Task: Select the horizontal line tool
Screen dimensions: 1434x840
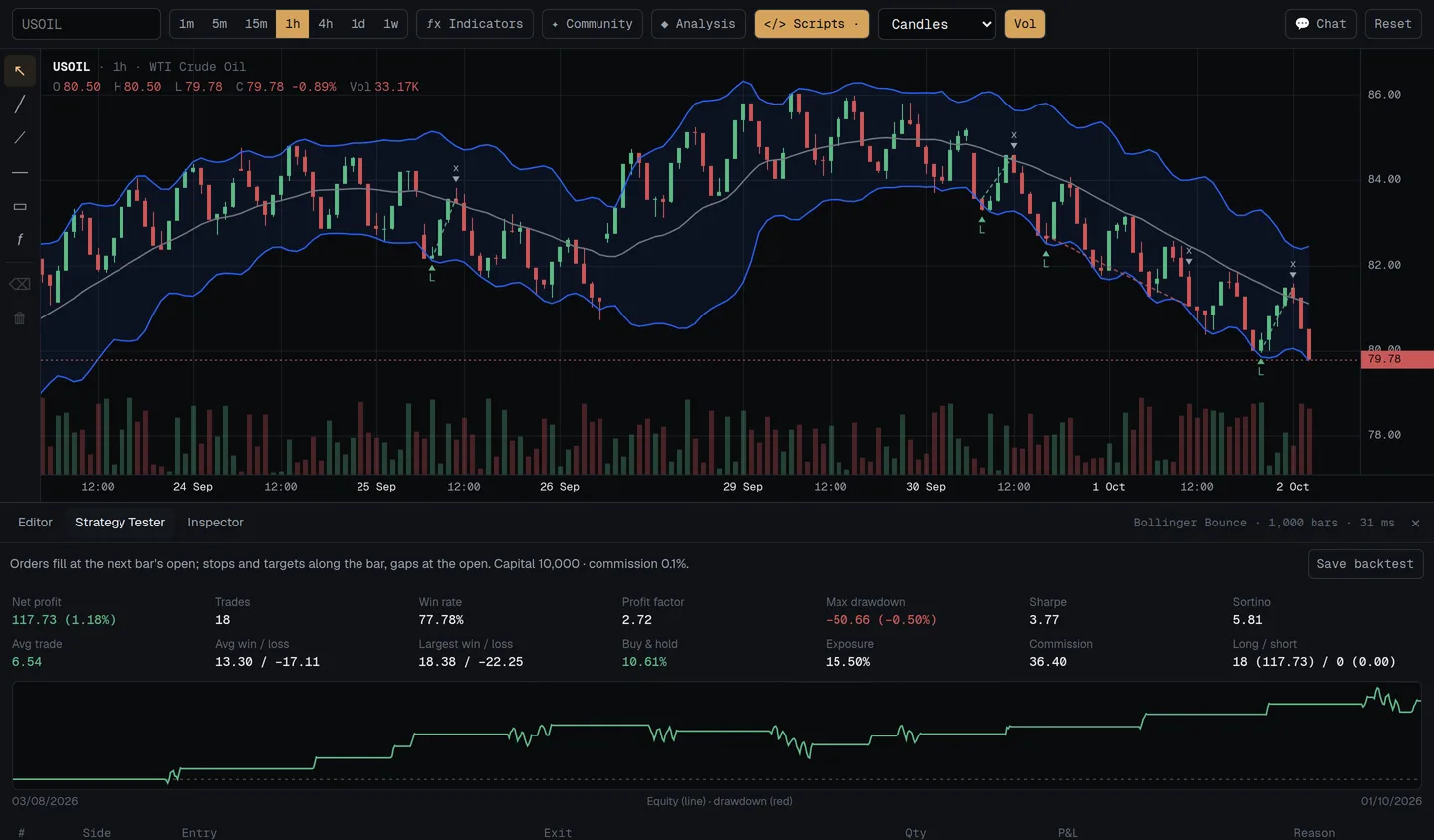Action: (20, 172)
